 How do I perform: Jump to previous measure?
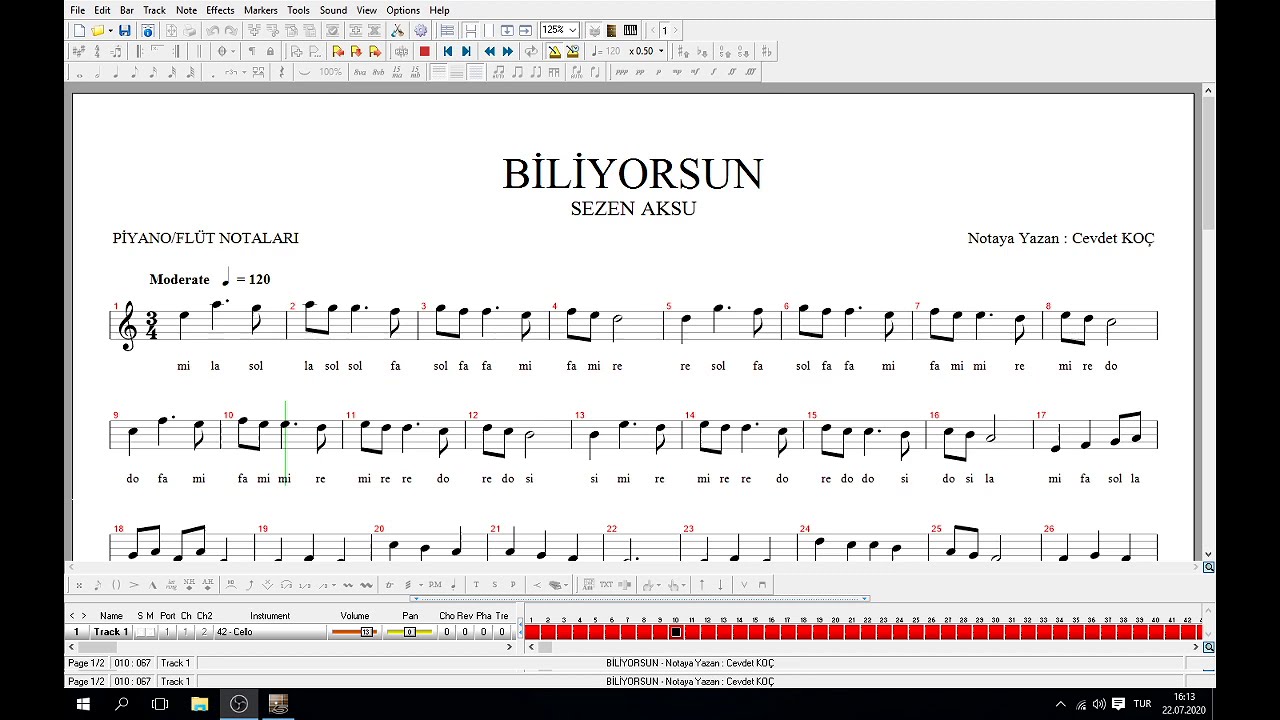(490, 51)
